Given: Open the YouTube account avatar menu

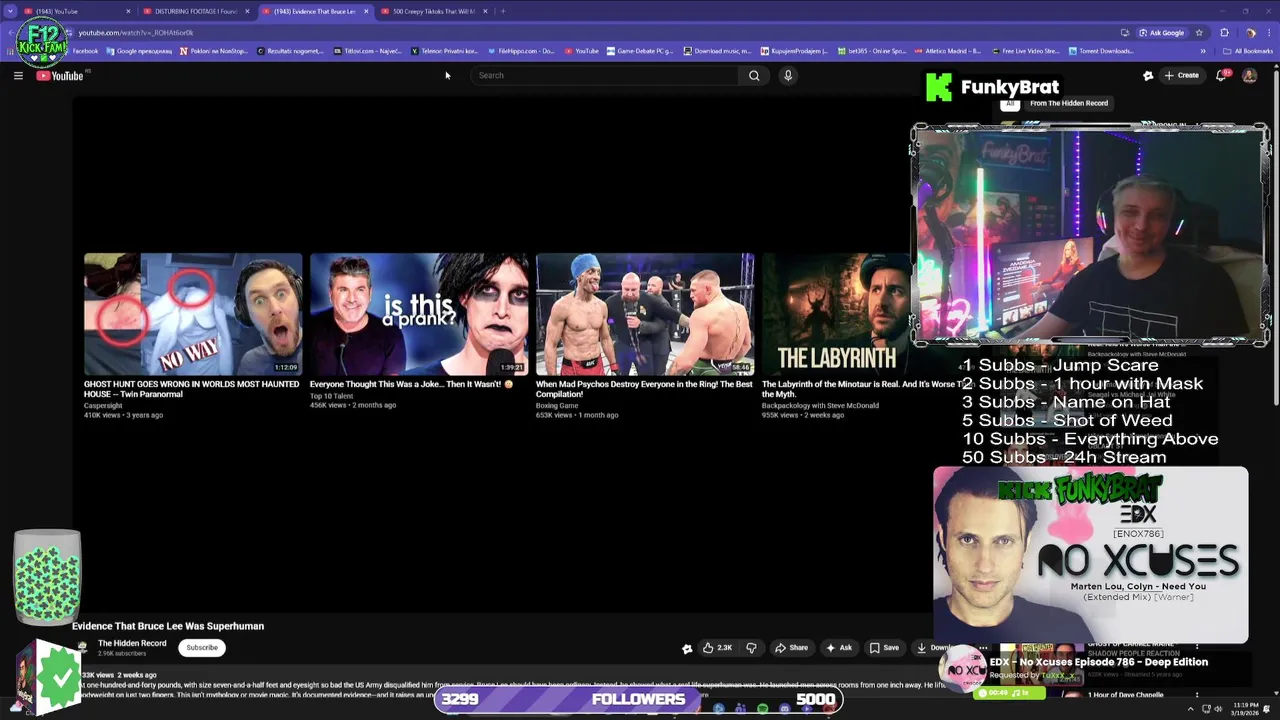Looking at the screenshot, I should pyautogui.click(x=1249, y=75).
